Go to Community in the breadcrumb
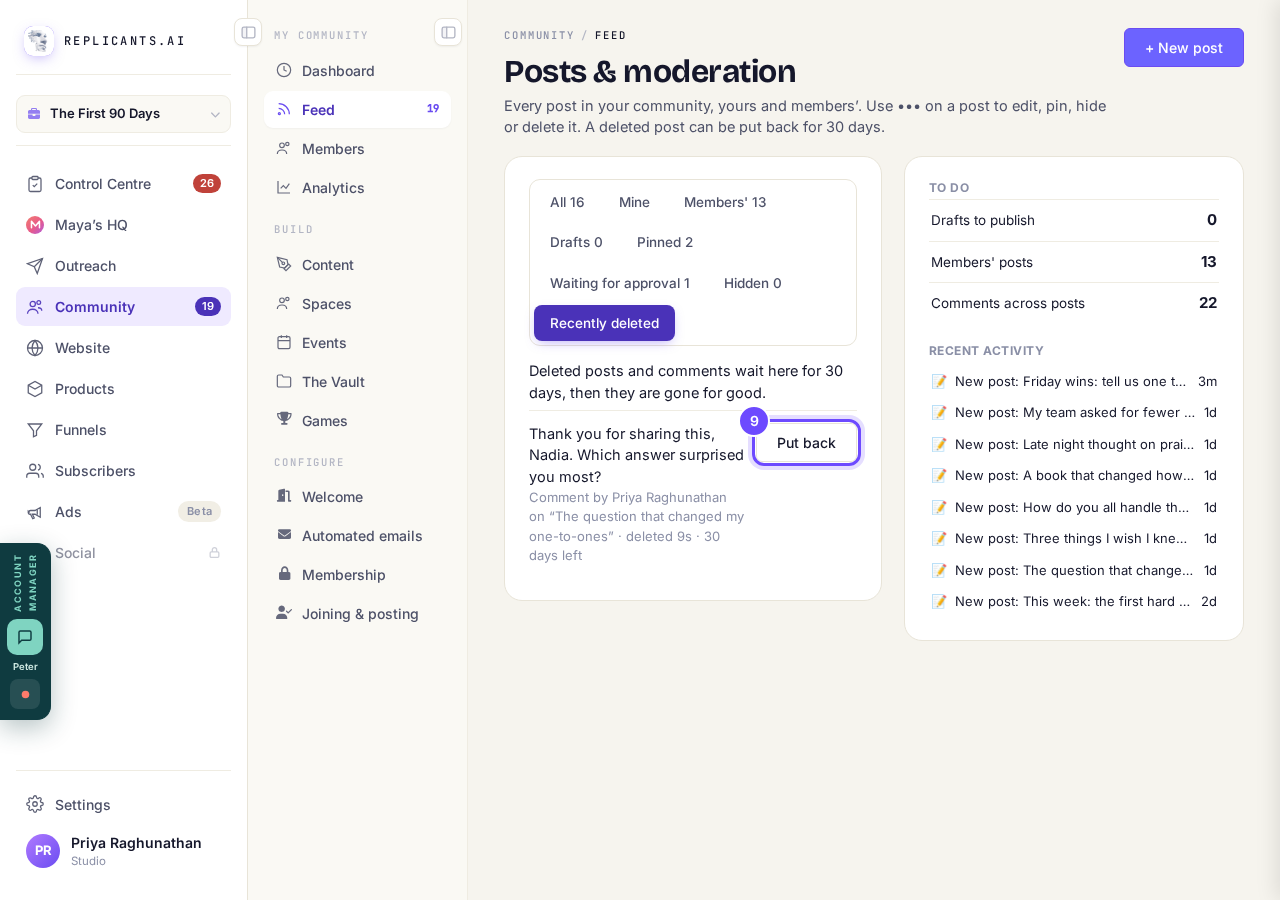 pos(539,35)
